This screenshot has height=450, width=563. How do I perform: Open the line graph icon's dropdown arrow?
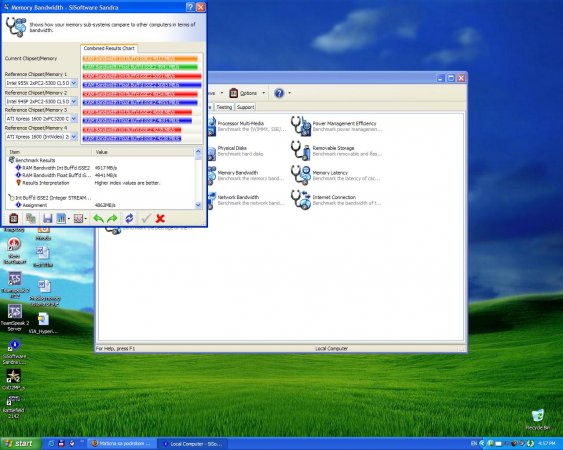pos(85,218)
